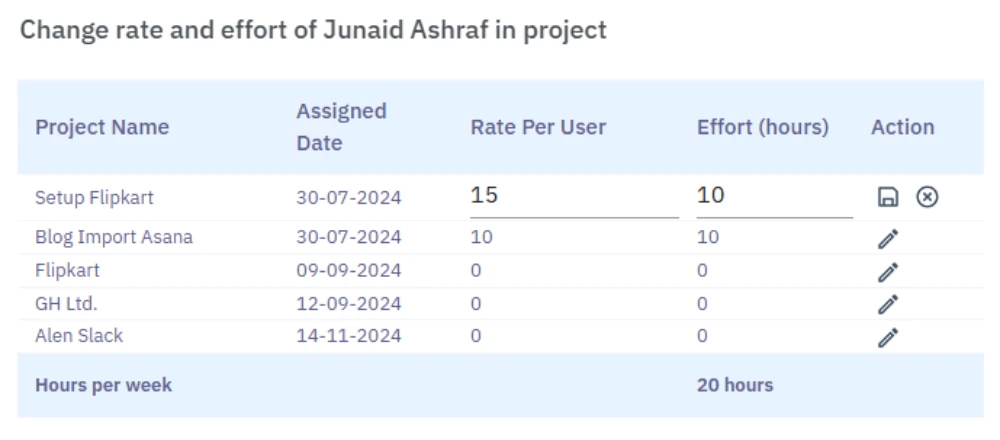Focus the Effort hours input field
Screen dimensions: 1000x440
[775, 197]
